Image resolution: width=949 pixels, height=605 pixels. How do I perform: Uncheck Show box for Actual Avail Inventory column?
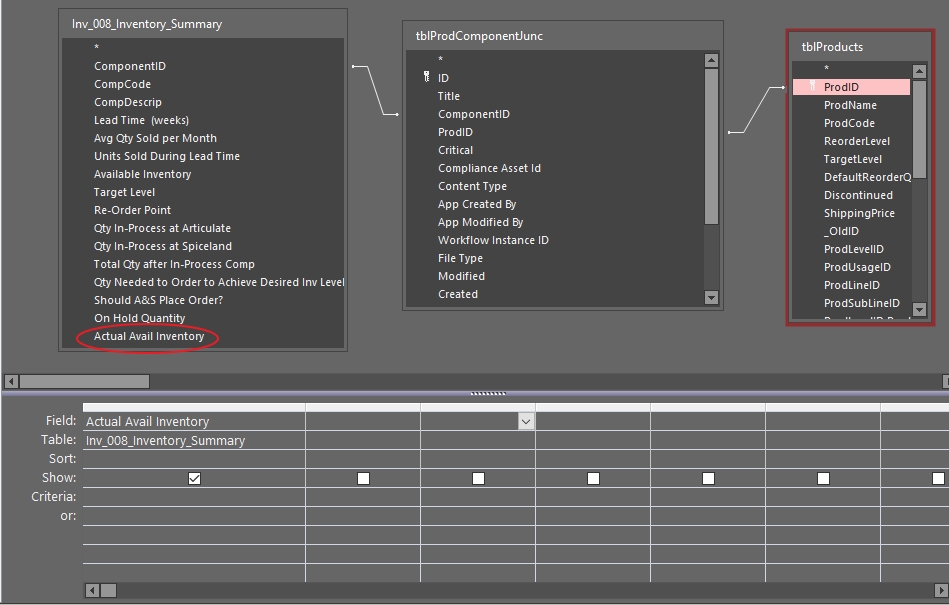[x=194, y=479]
